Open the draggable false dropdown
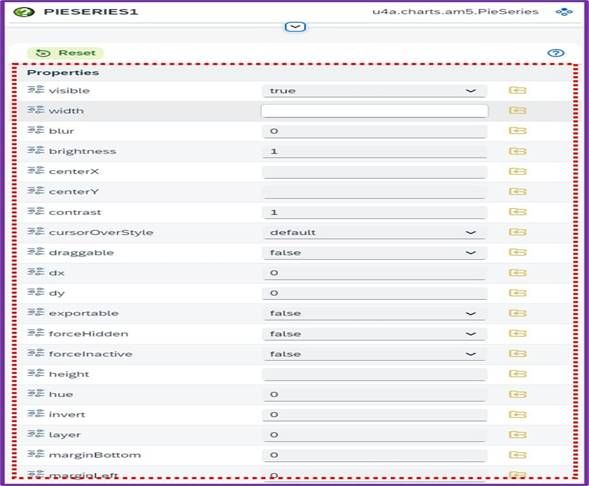Image resolution: width=589 pixels, height=486 pixels. 375,253
